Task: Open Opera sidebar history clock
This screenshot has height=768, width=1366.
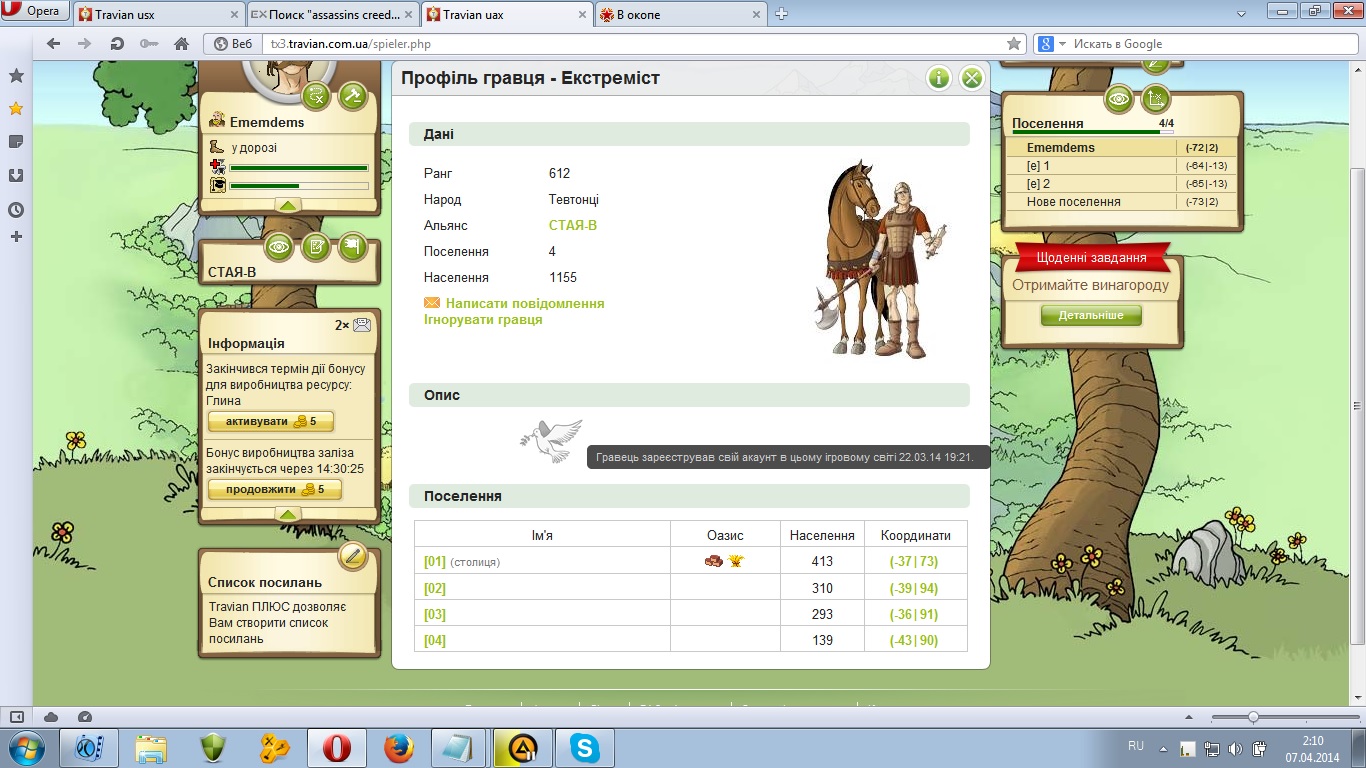Action: pos(16,210)
